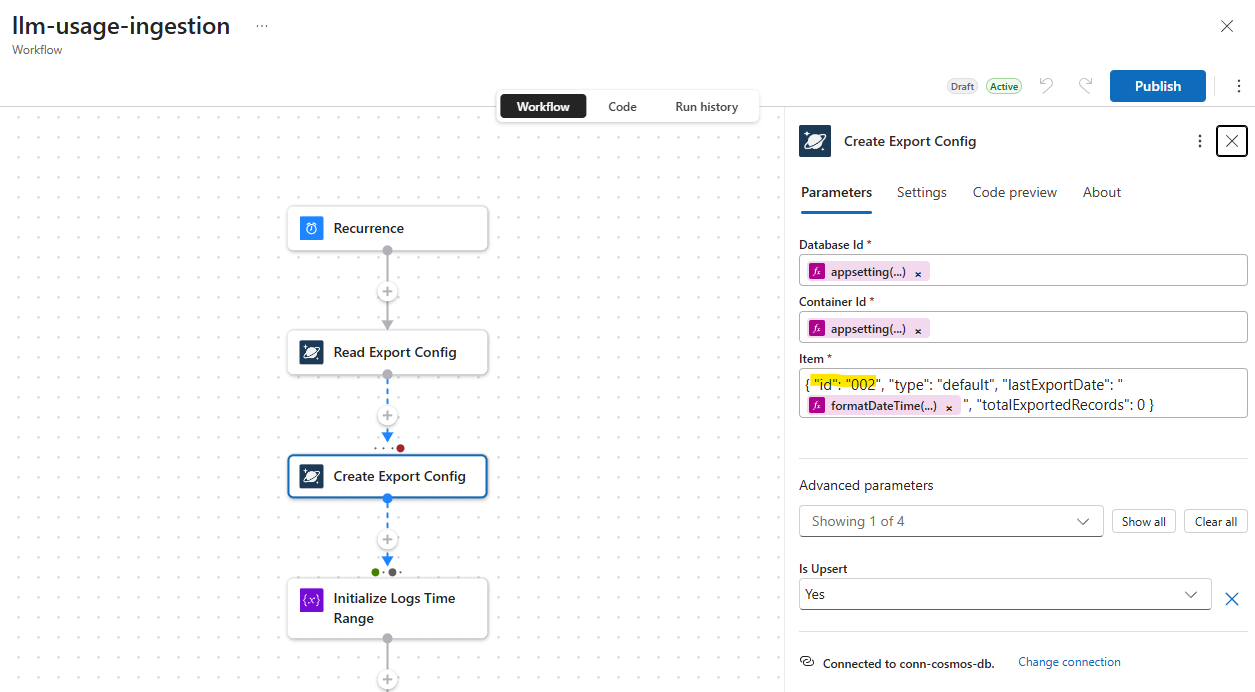Click fx icon on formatDateTime token
Screen dimensions: 1255x692
tap(817, 406)
